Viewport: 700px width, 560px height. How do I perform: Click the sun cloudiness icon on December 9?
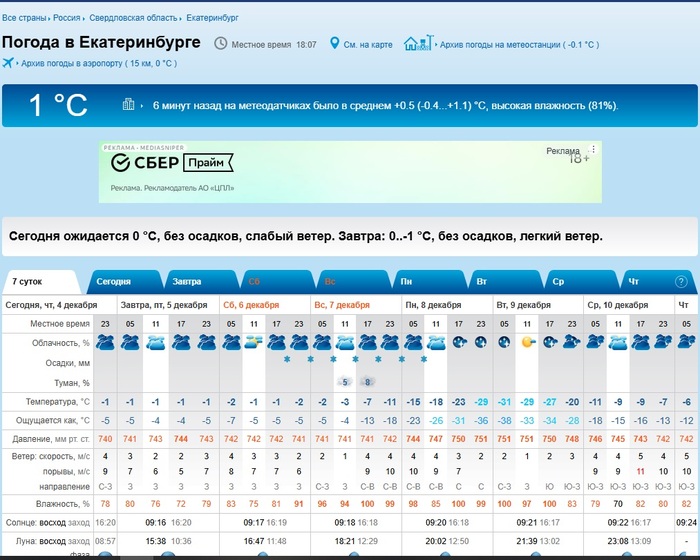coord(527,314)
